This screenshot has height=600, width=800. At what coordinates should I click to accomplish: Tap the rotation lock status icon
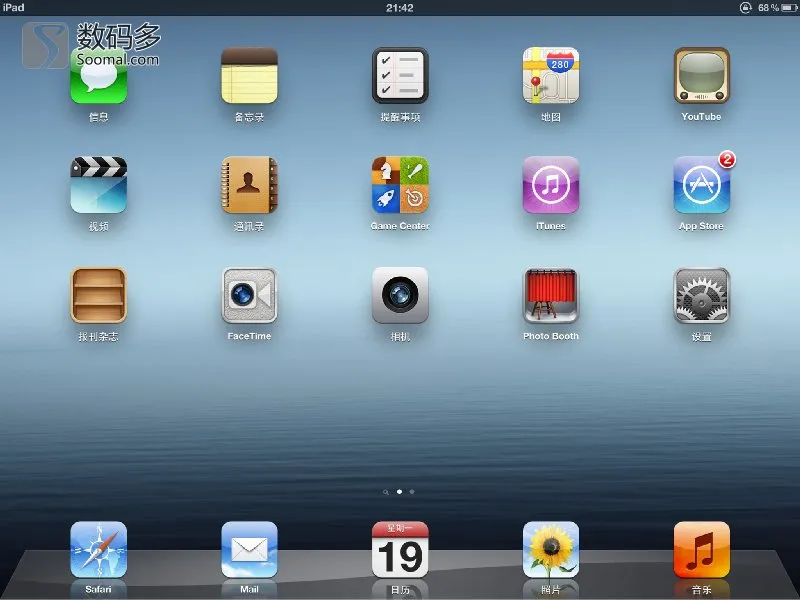pos(745,8)
